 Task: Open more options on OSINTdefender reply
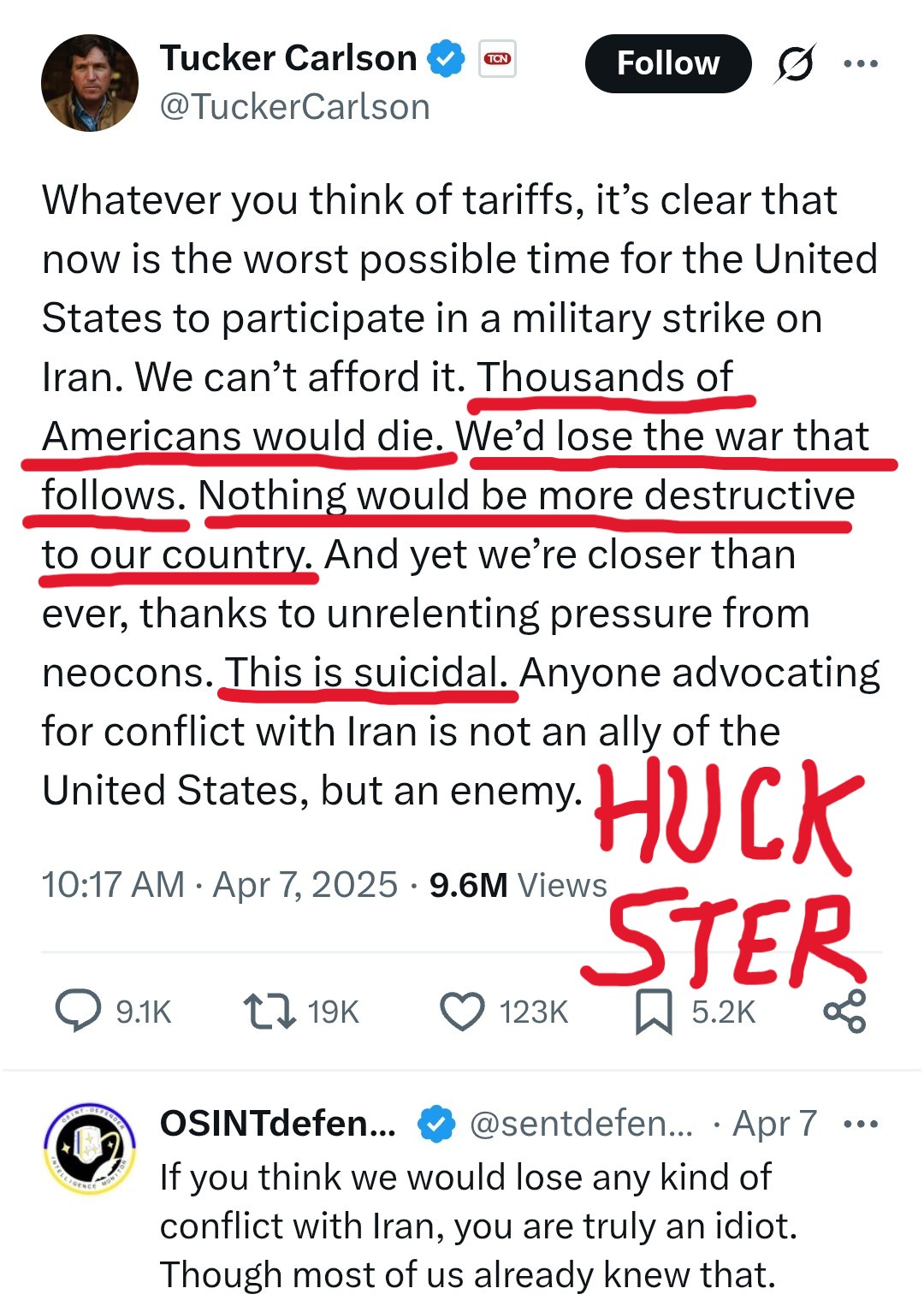861,1124
